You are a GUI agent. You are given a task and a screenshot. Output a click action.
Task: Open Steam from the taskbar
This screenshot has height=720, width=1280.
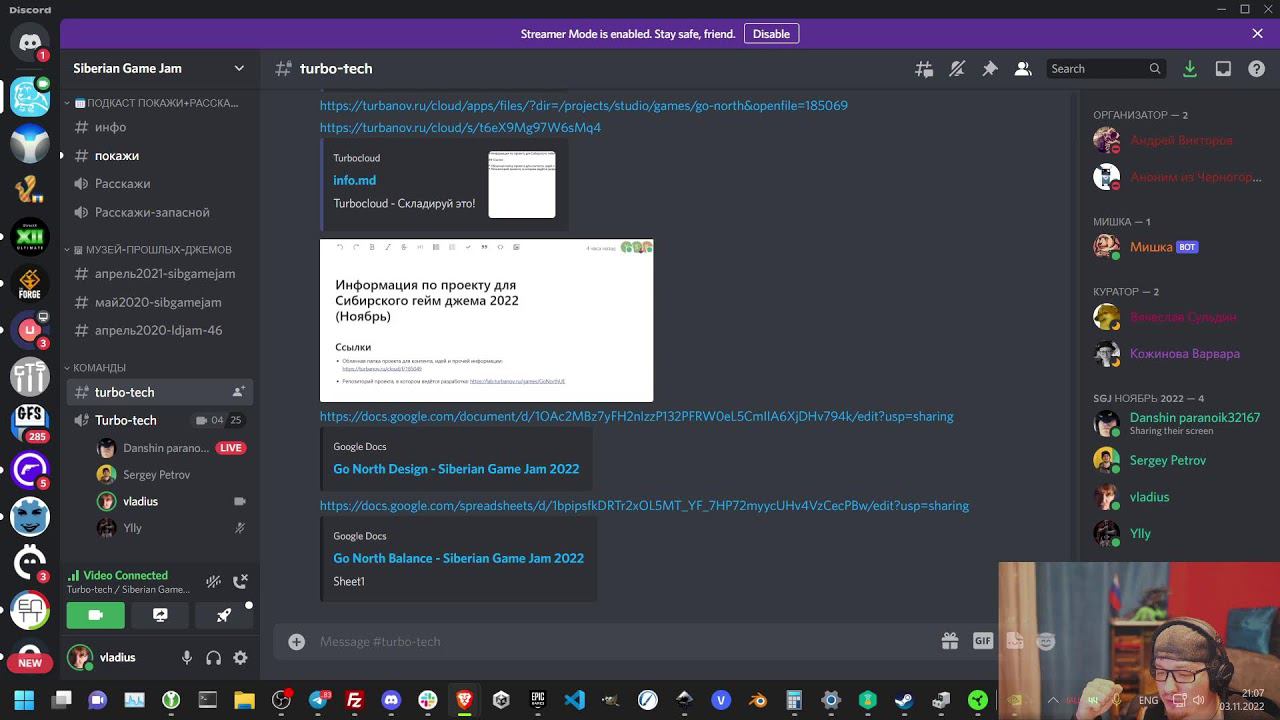[x=903, y=700]
